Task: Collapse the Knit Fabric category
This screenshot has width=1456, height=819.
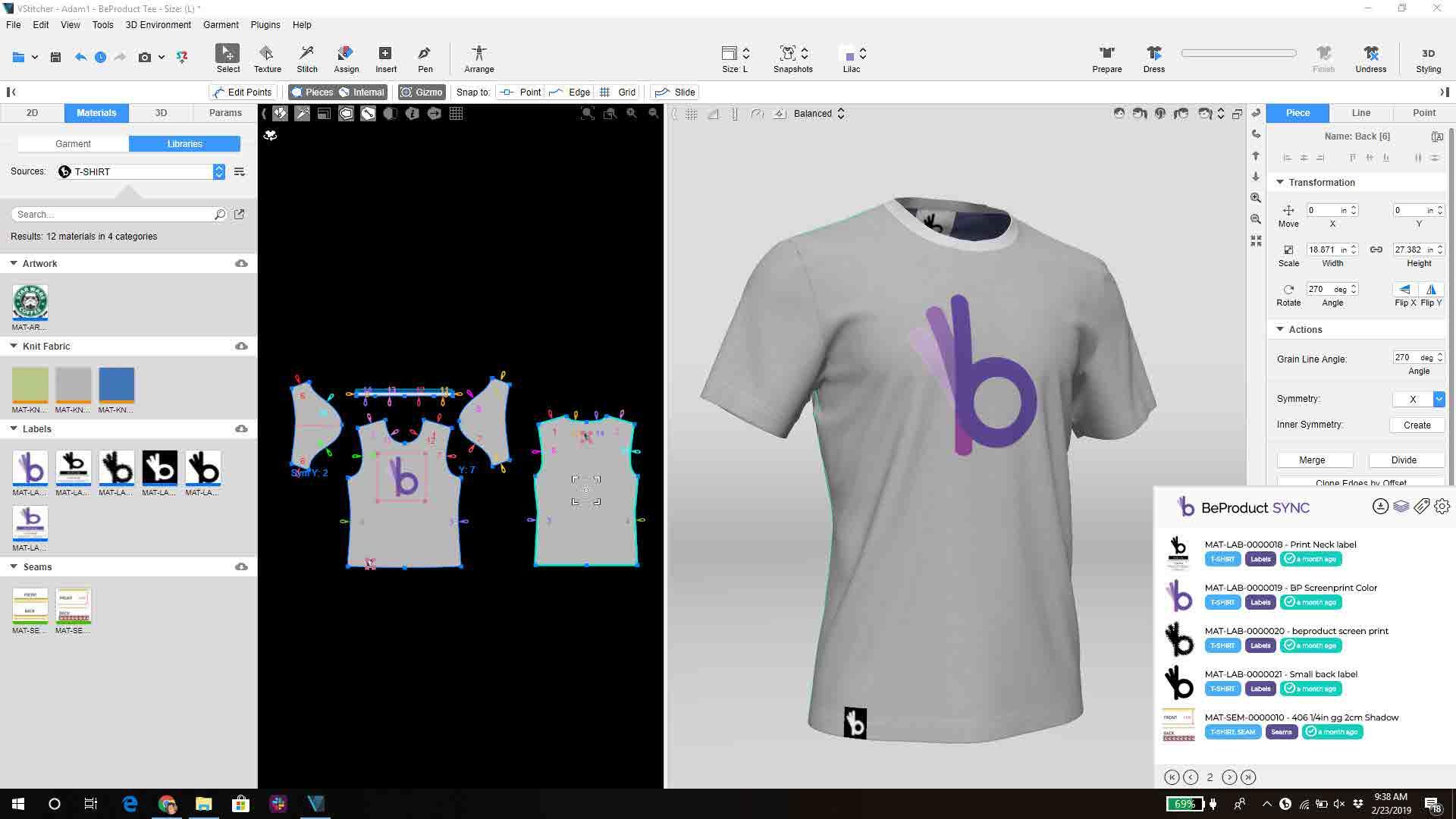Action: tap(12, 346)
